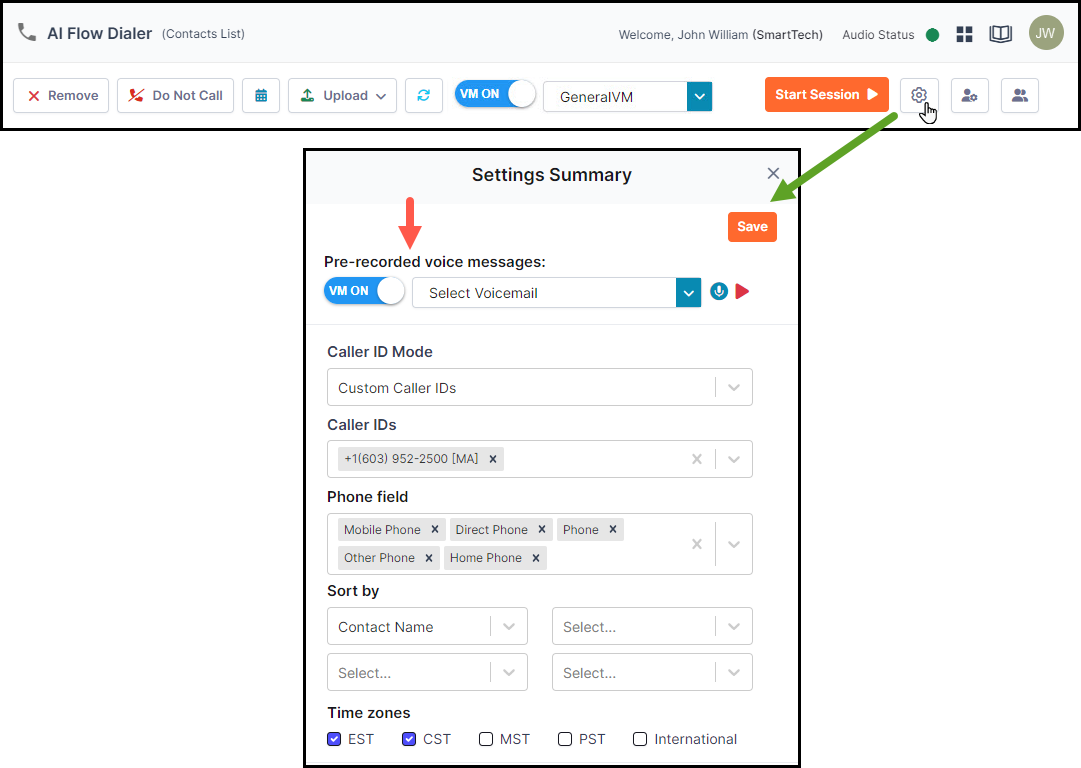
Task: Click the phone icon beside AI Flow Dialer
Action: (x=27, y=32)
